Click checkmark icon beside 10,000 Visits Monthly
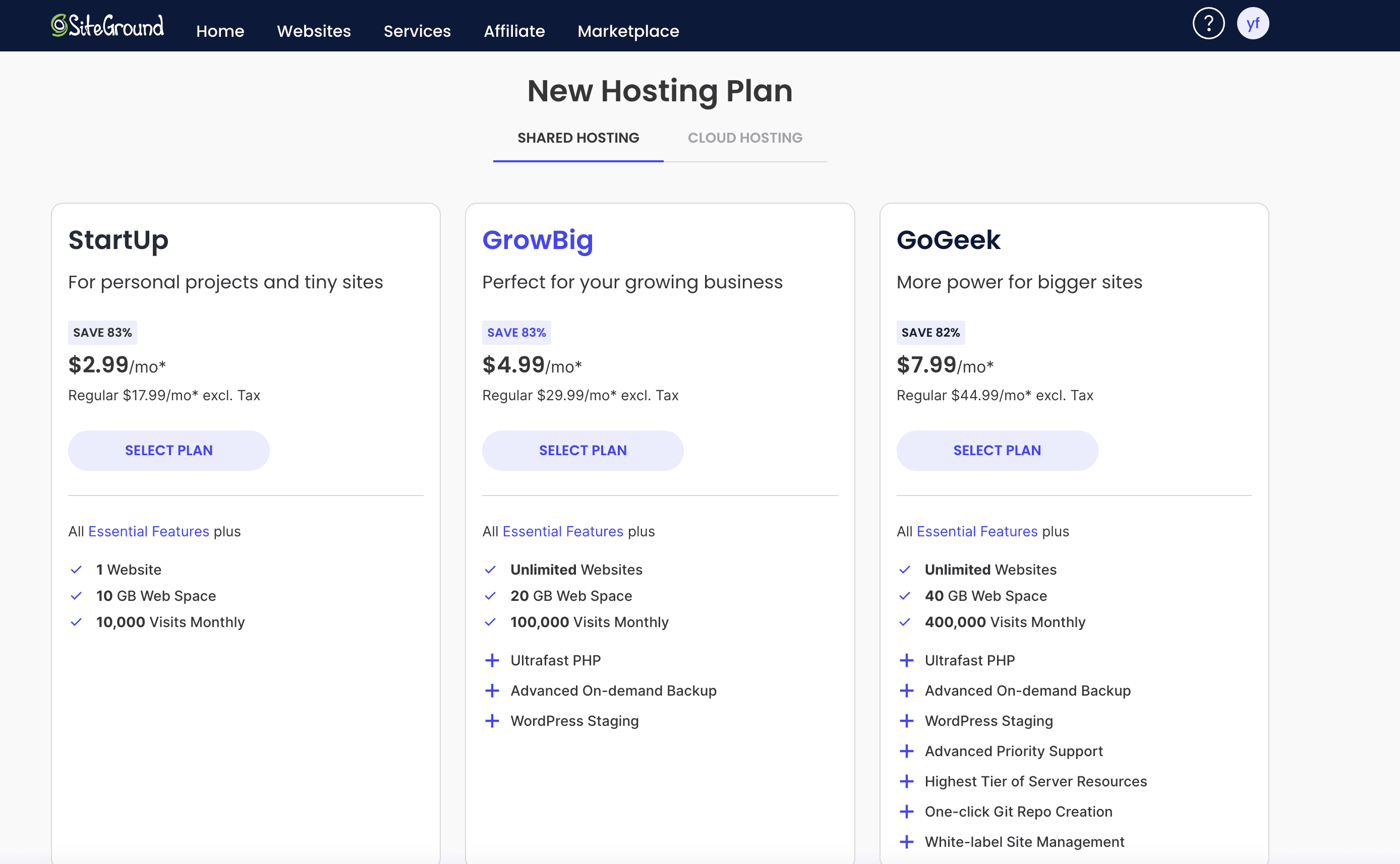This screenshot has width=1400, height=864. click(x=76, y=622)
